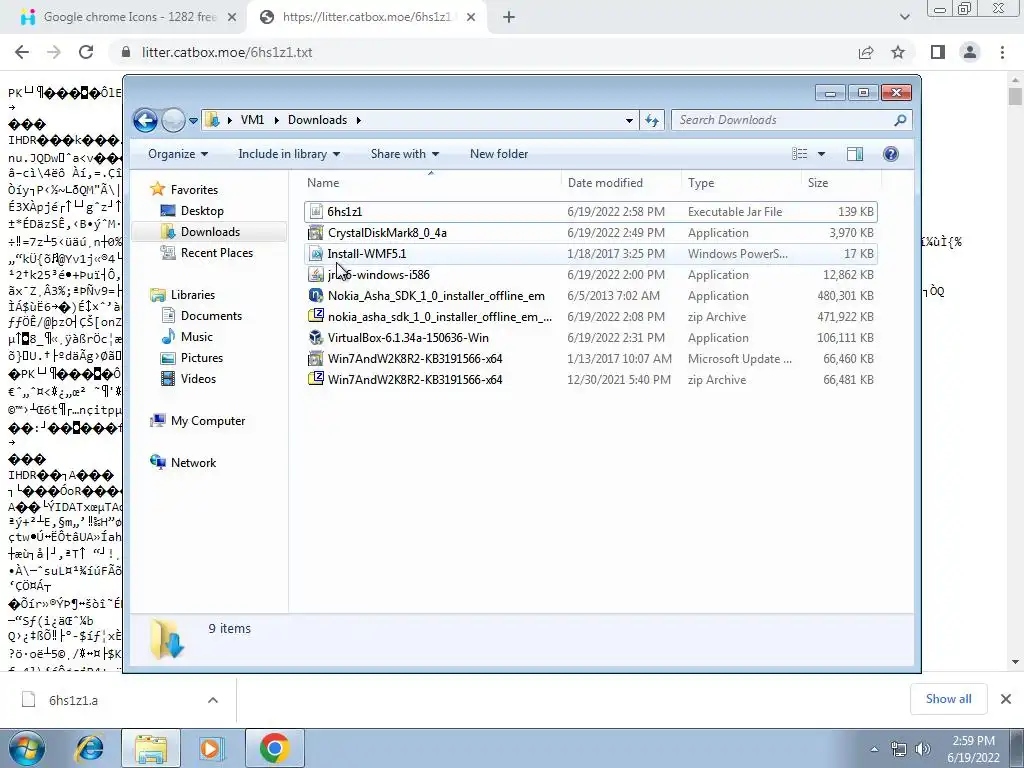Open recent pages dropdown beside forward arrow
This screenshot has height=768, width=1024.
pos(193,121)
